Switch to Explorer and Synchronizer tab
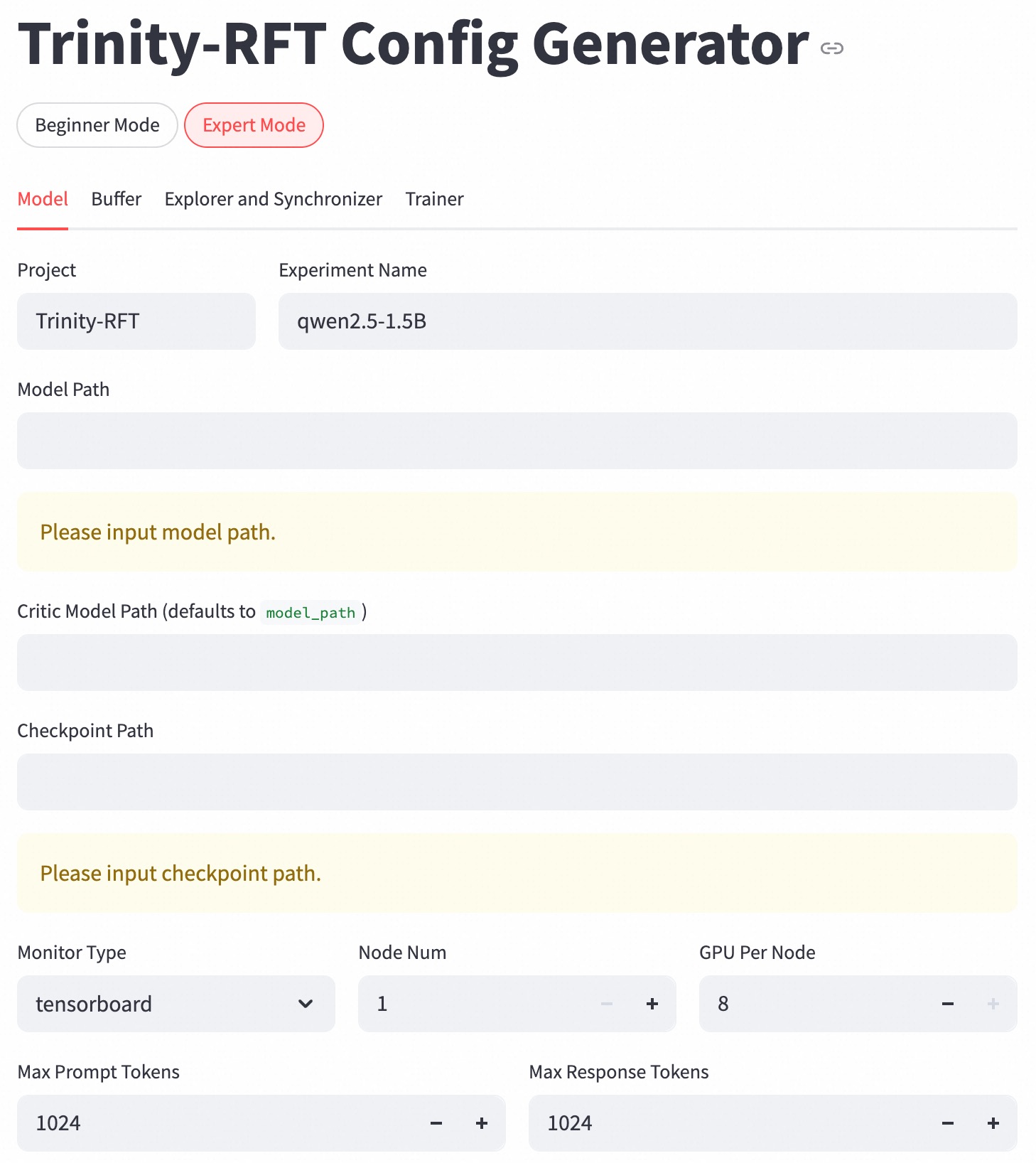This screenshot has height=1163, width=1036. (274, 199)
